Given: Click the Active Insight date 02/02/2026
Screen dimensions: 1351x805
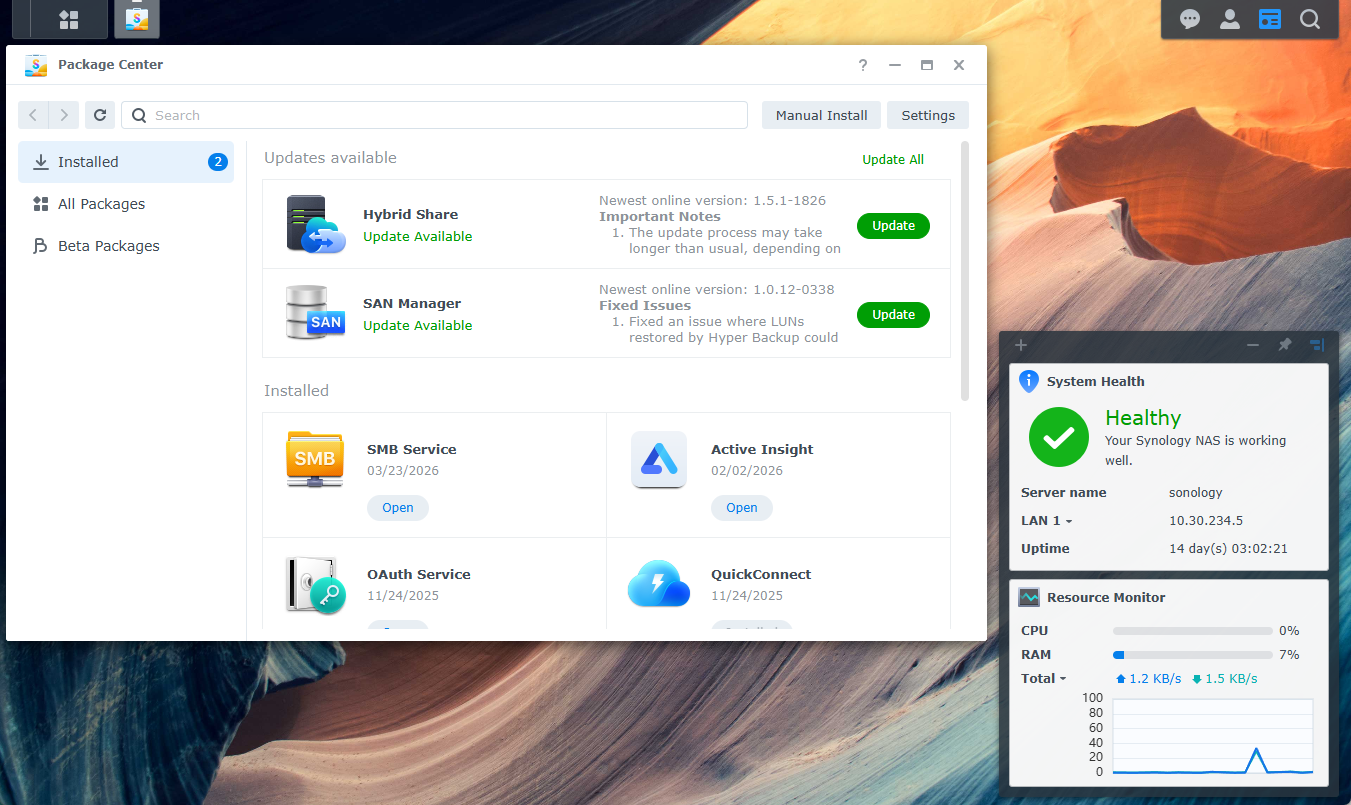Looking at the screenshot, I should 747,471.
